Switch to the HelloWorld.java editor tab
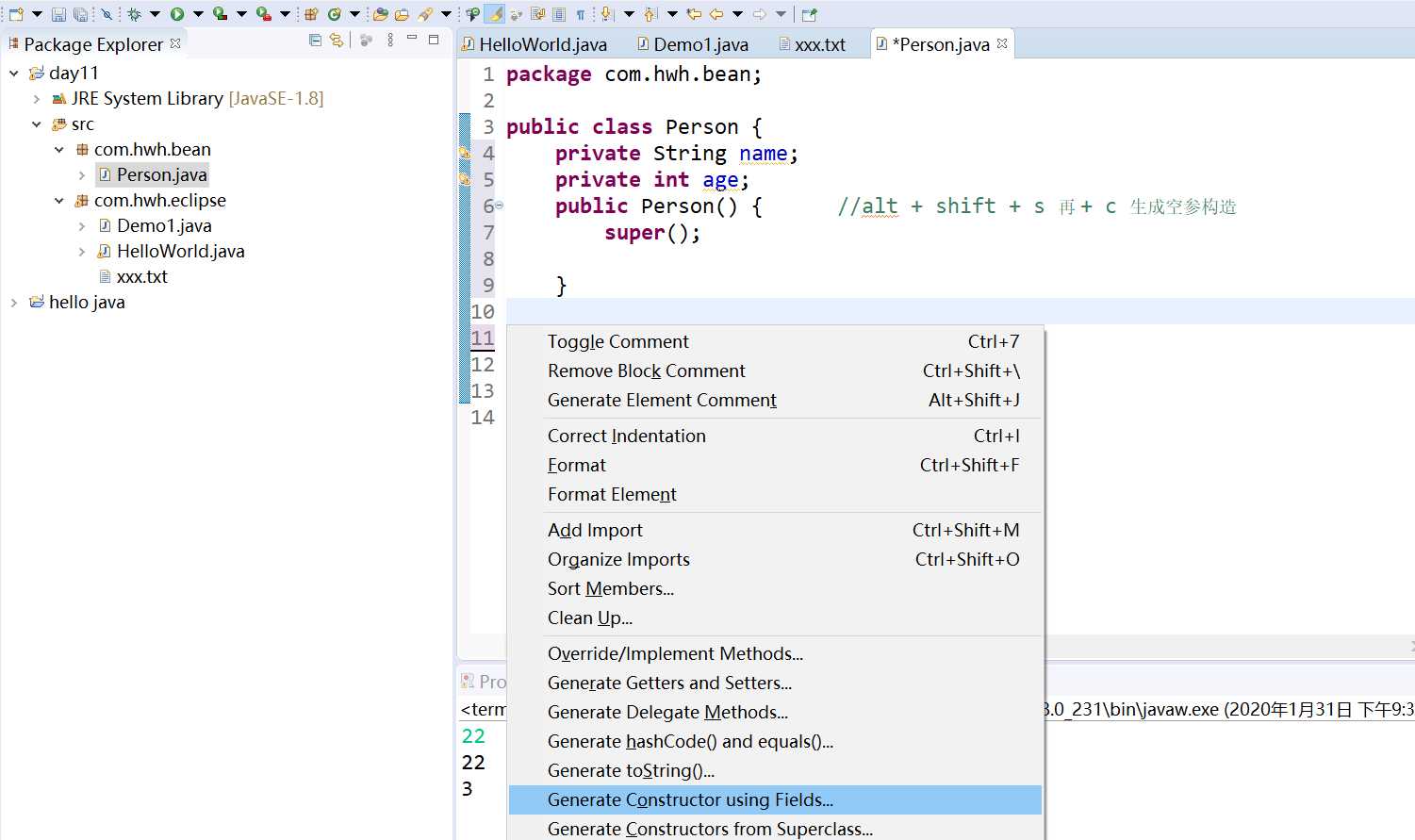 [x=542, y=44]
